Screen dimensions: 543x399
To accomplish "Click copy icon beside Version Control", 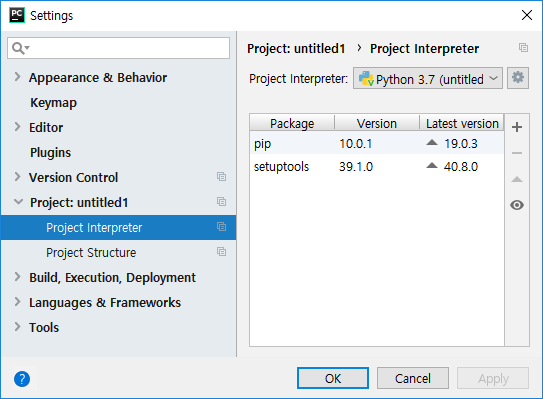I will 221,177.
